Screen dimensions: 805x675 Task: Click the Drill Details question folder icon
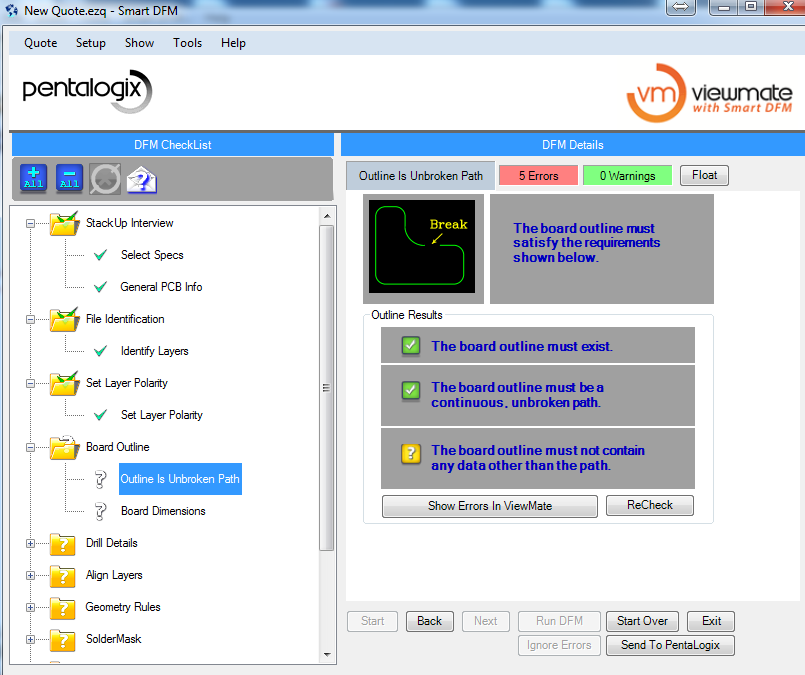(63, 544)
